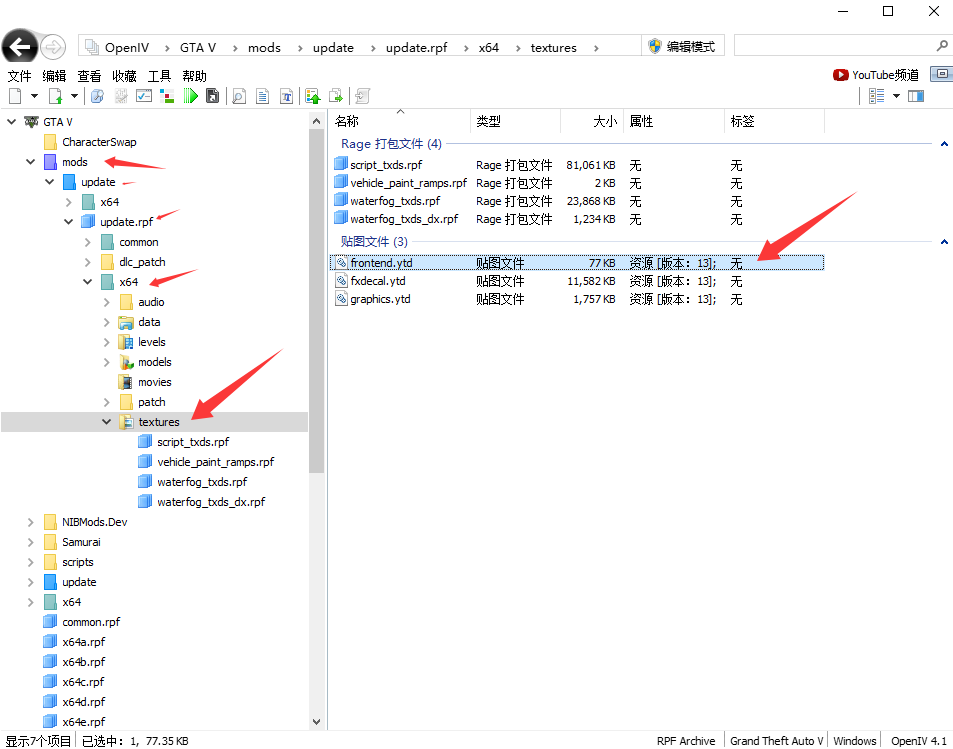This screenshot has height=749, width=953.
Task: Click the graphics.ytd texture file icon
Action: (342, 299)
